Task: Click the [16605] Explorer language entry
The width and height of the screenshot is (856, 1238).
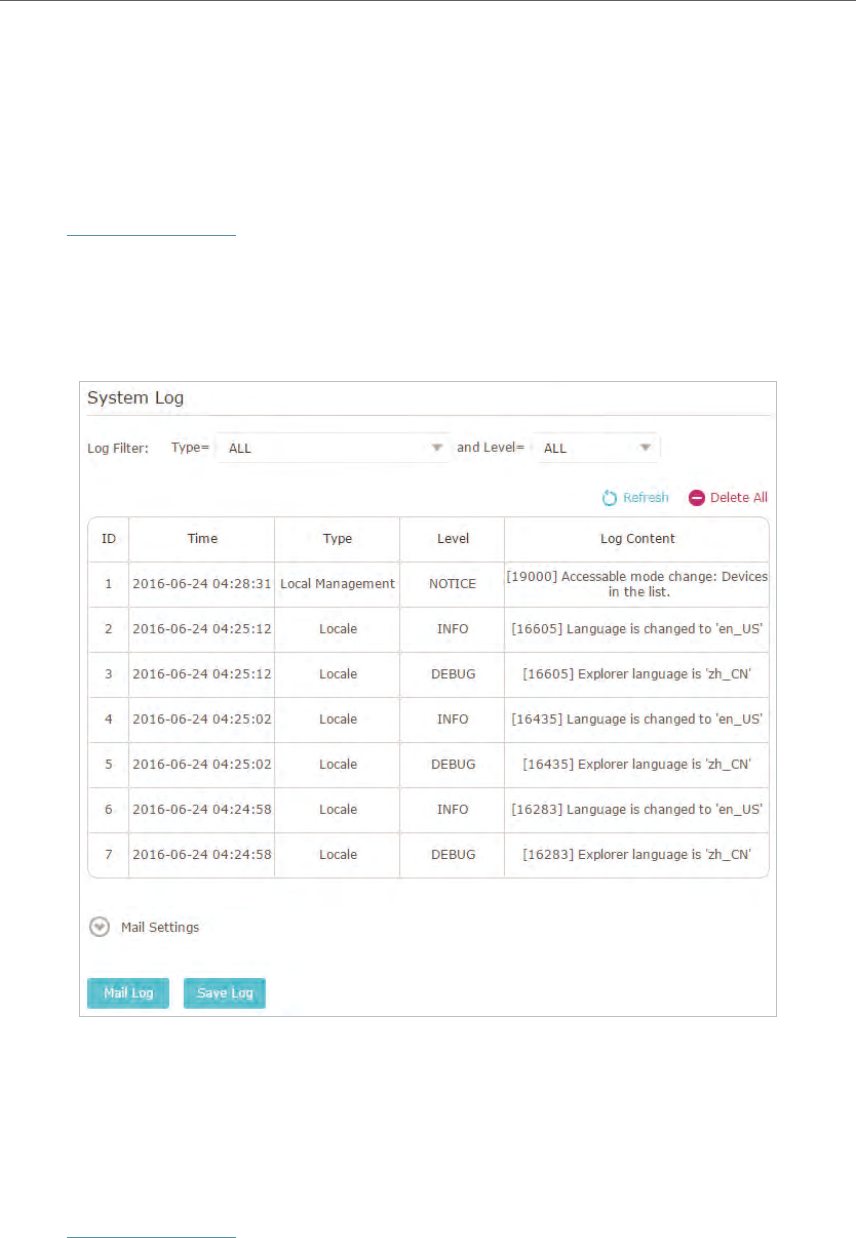Action: click(x=637, y=674)
